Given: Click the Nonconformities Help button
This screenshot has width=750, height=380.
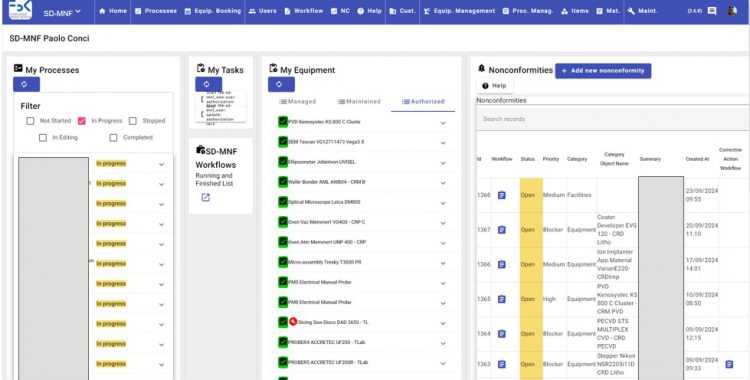Looking at the screenshot, I should (495, 86).
